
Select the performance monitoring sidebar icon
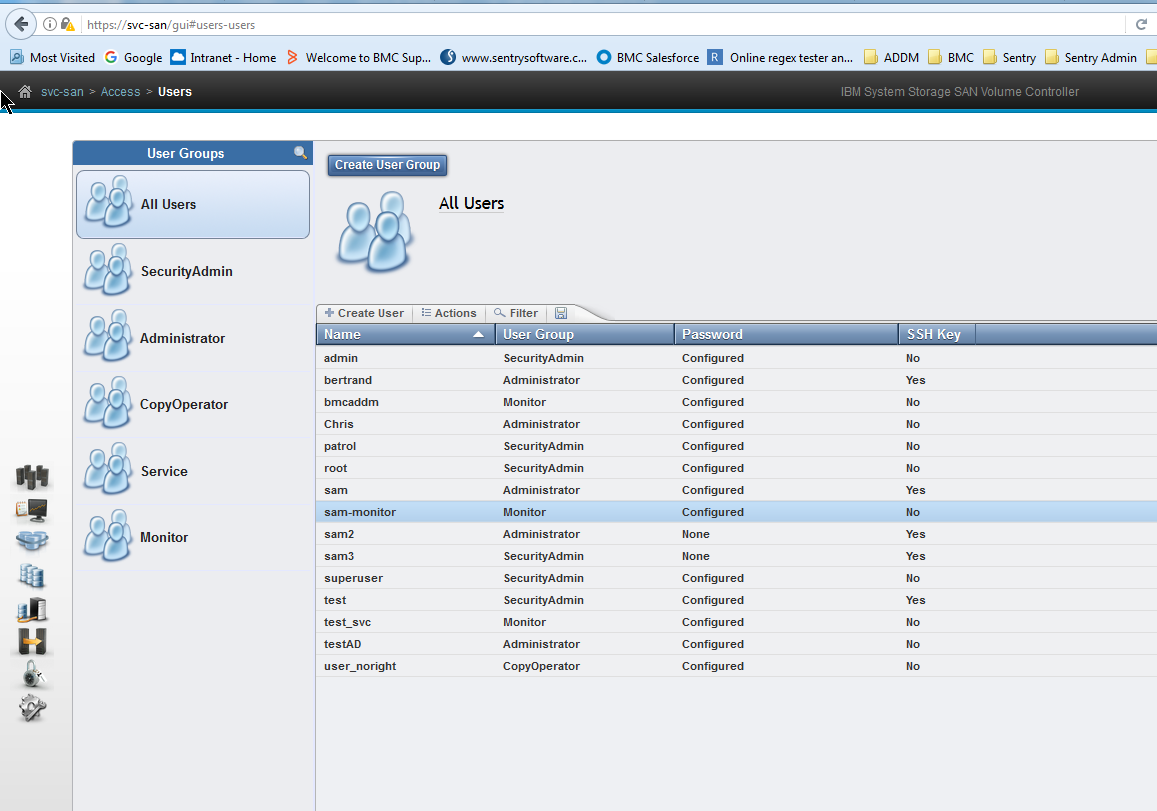pyautogui.click(x=32, y=510)
